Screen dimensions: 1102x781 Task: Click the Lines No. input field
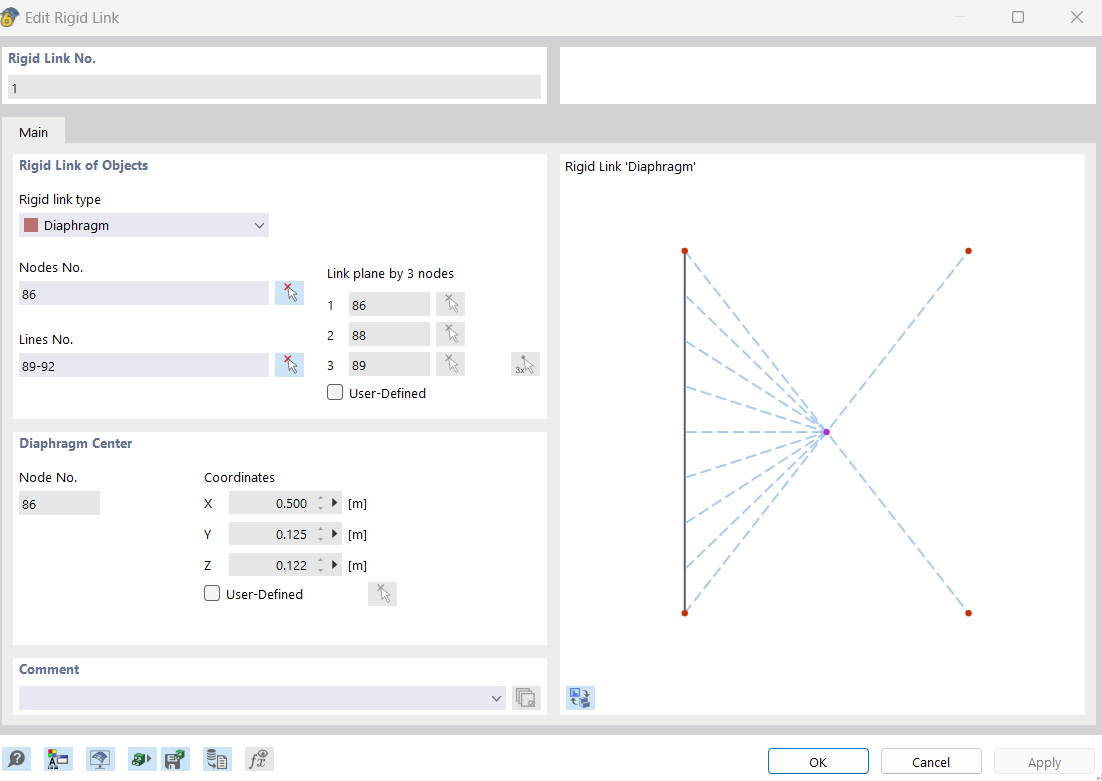click(x=143, y=366)
